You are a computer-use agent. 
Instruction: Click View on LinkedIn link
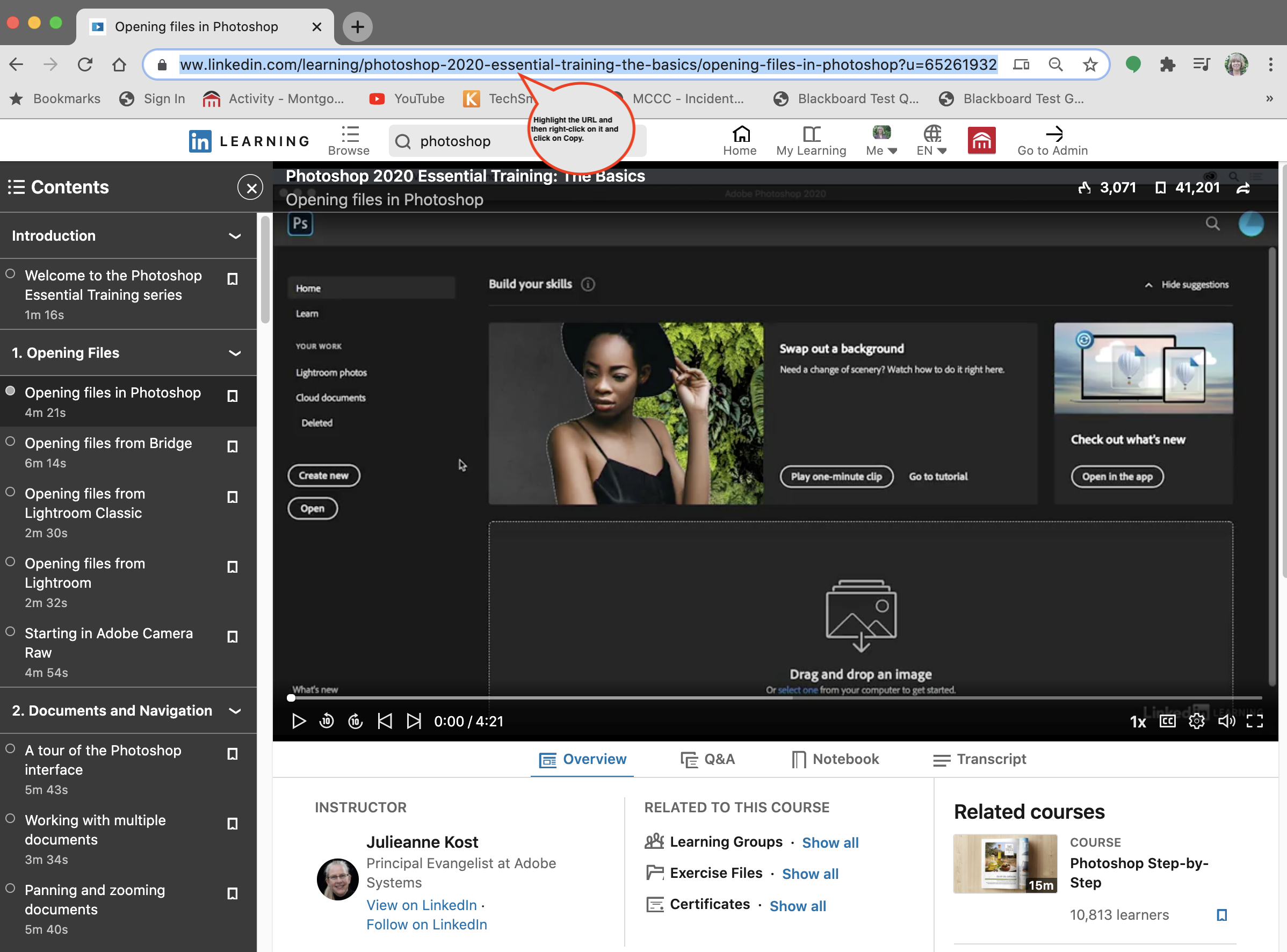click(x=422, y=905)
